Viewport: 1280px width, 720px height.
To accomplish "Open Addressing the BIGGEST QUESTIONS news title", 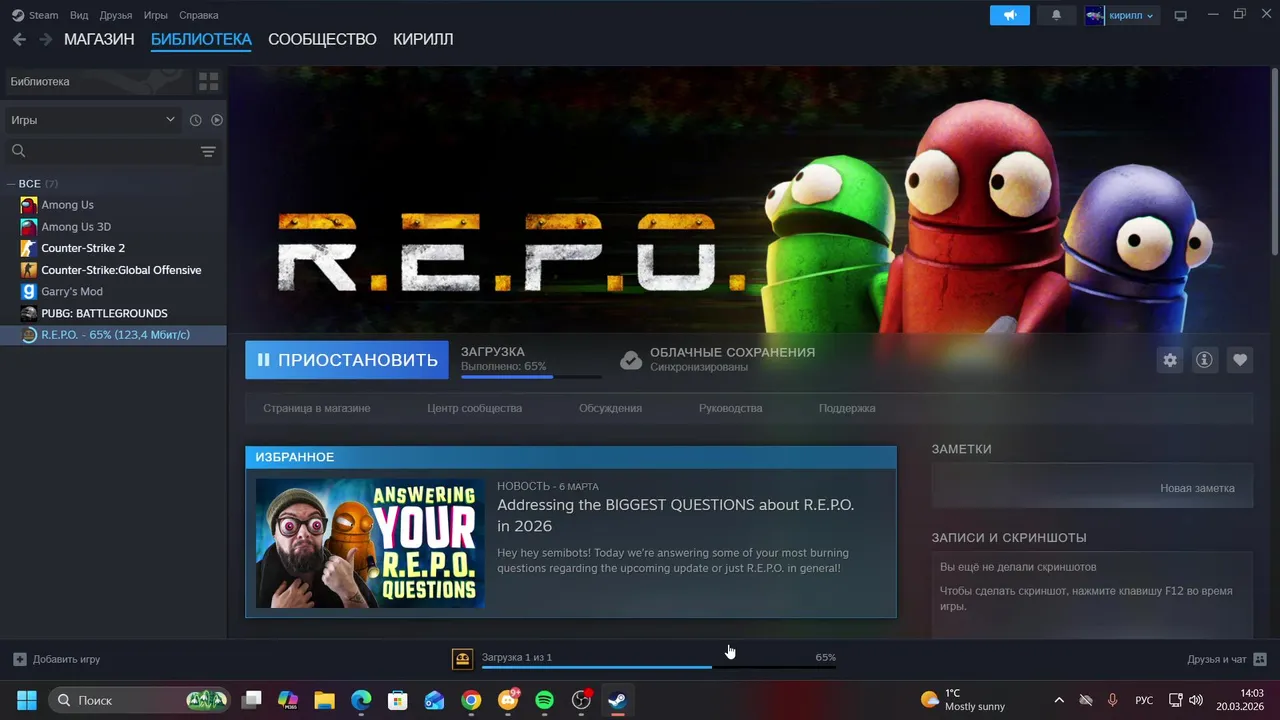I will coord(676,515).
